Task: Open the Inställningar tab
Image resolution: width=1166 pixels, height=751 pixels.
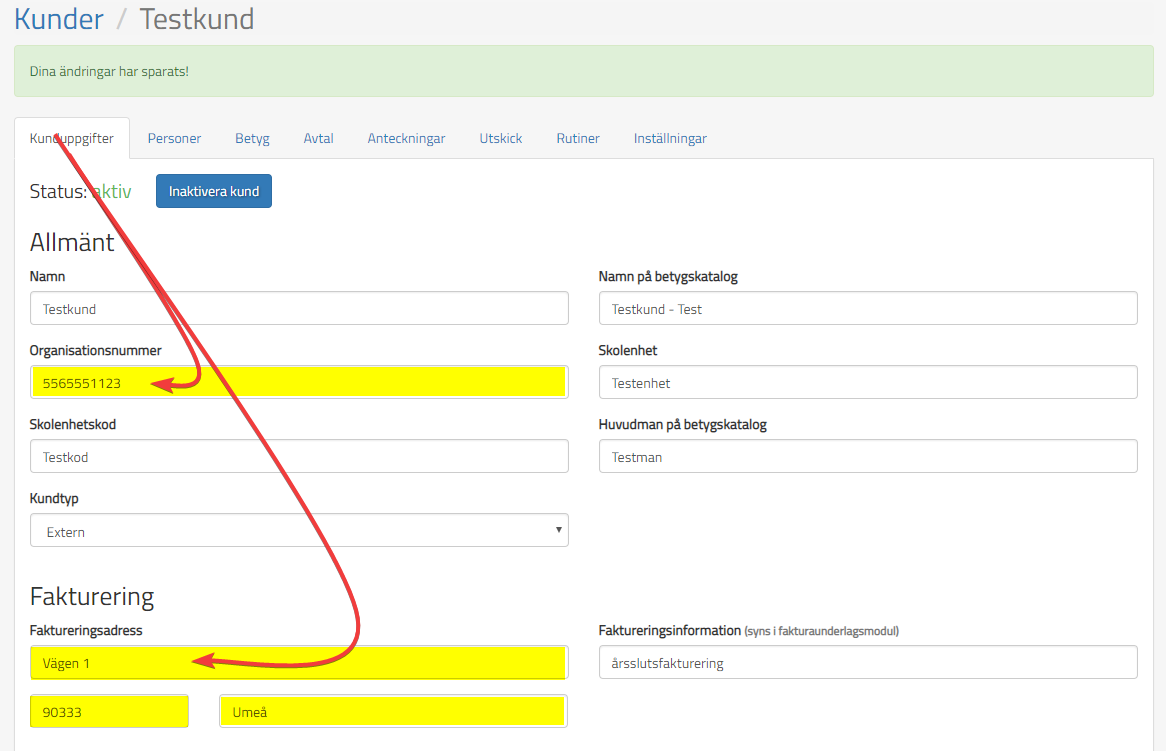Action: (x=670, y=138)
